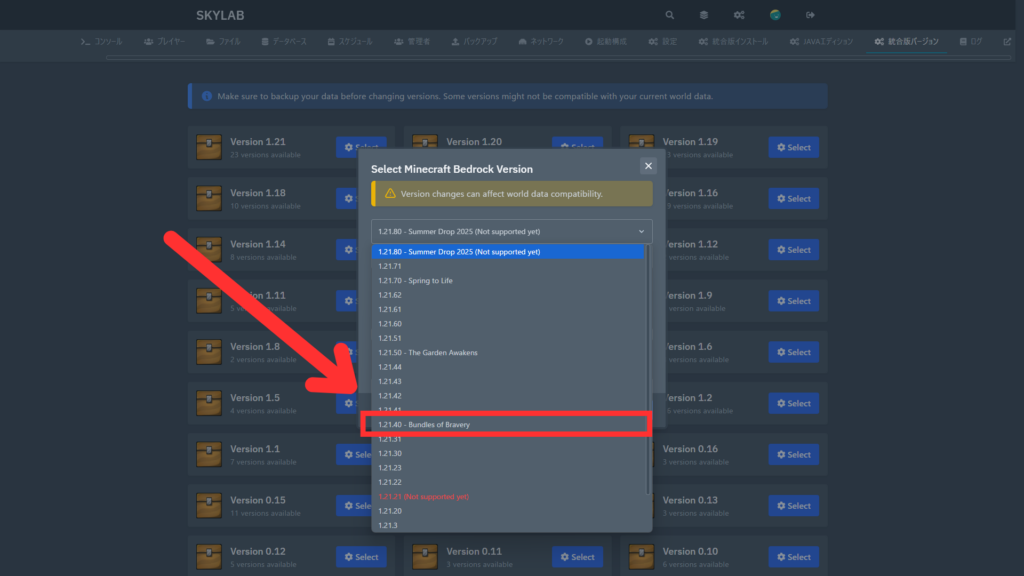The image size is (1024, 576).
Task: Open the コンソール tab
Action: pos(102,42)
